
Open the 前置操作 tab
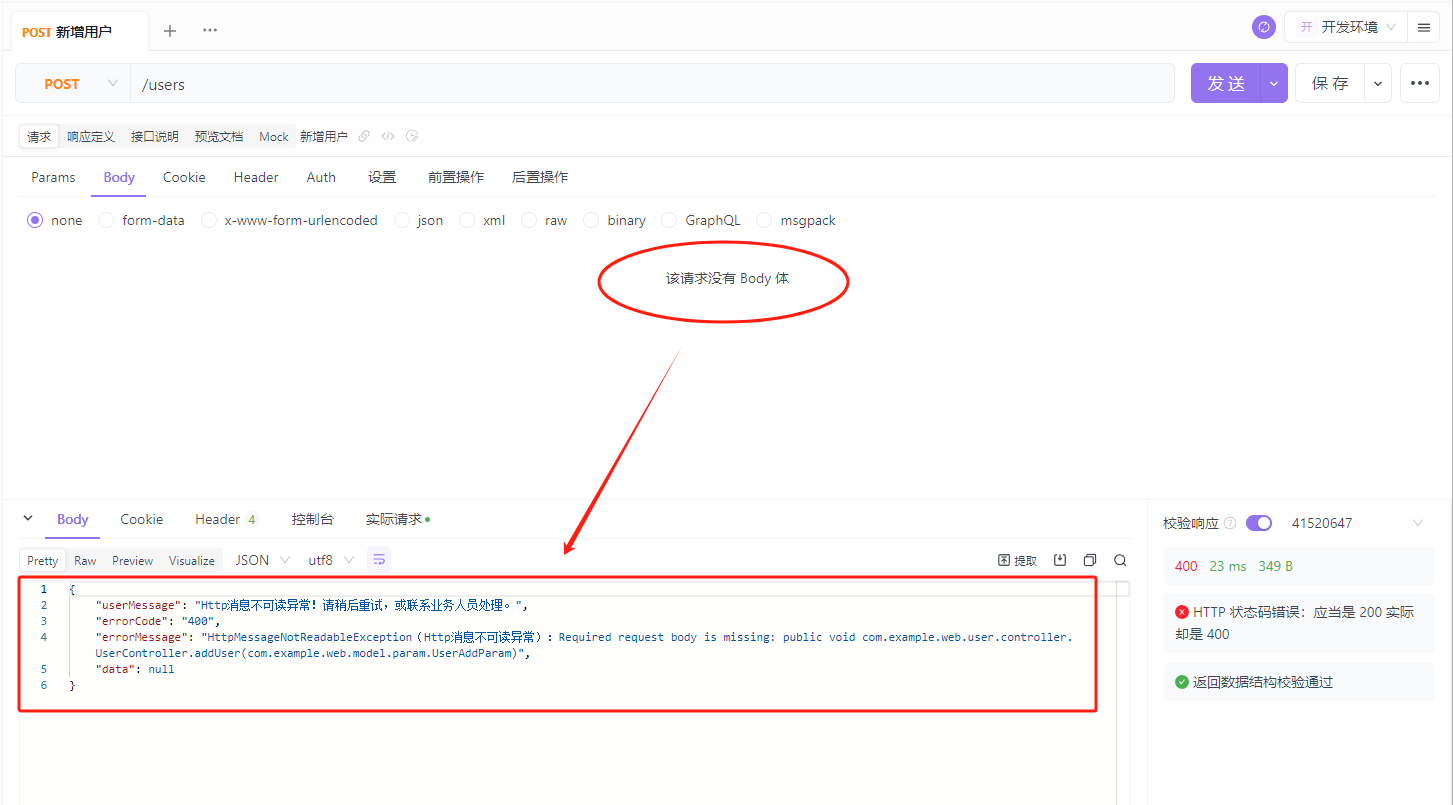[x=456, y=177]
